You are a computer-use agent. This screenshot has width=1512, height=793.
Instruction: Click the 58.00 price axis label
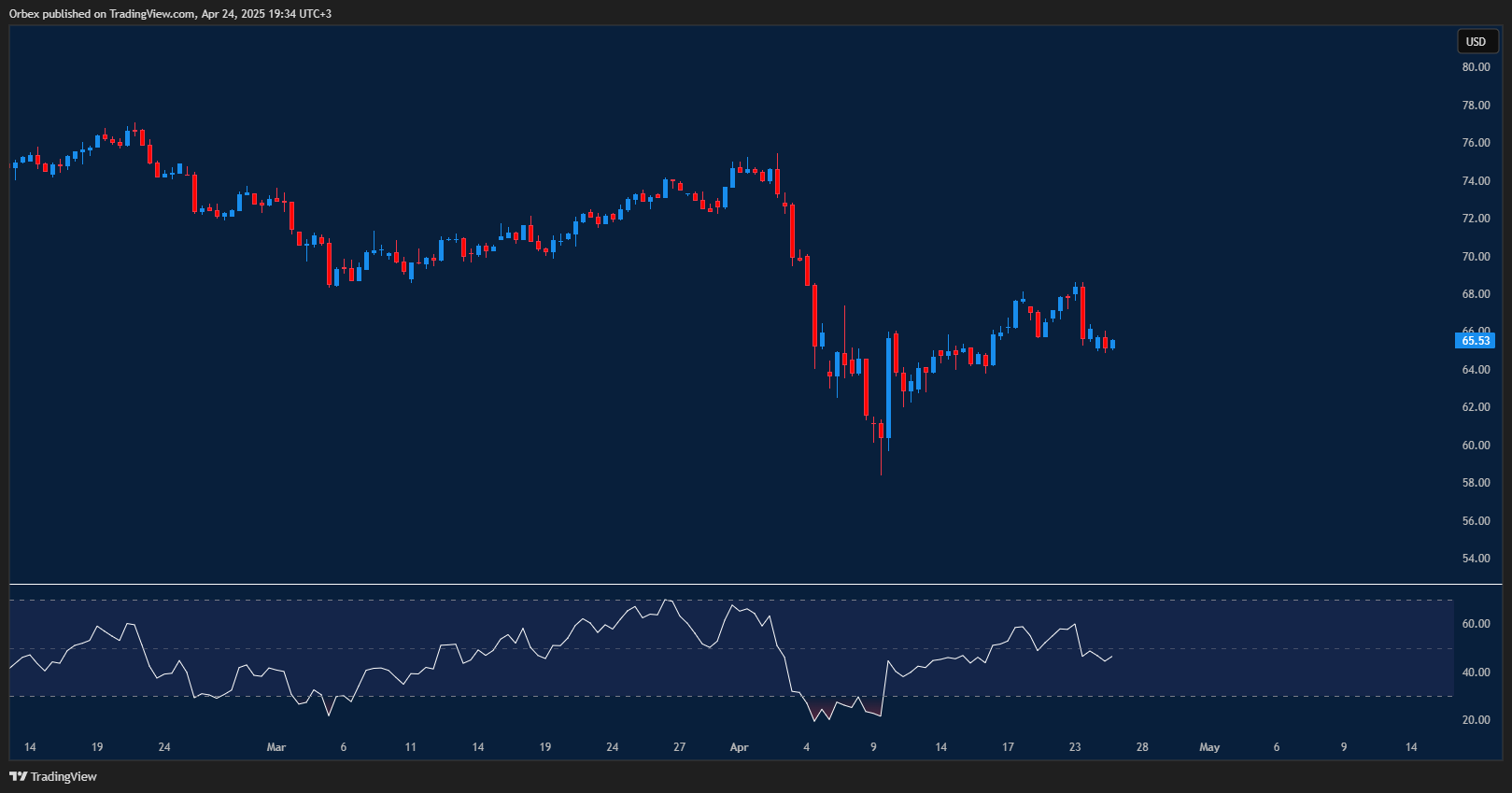(x=1476, y=483)
